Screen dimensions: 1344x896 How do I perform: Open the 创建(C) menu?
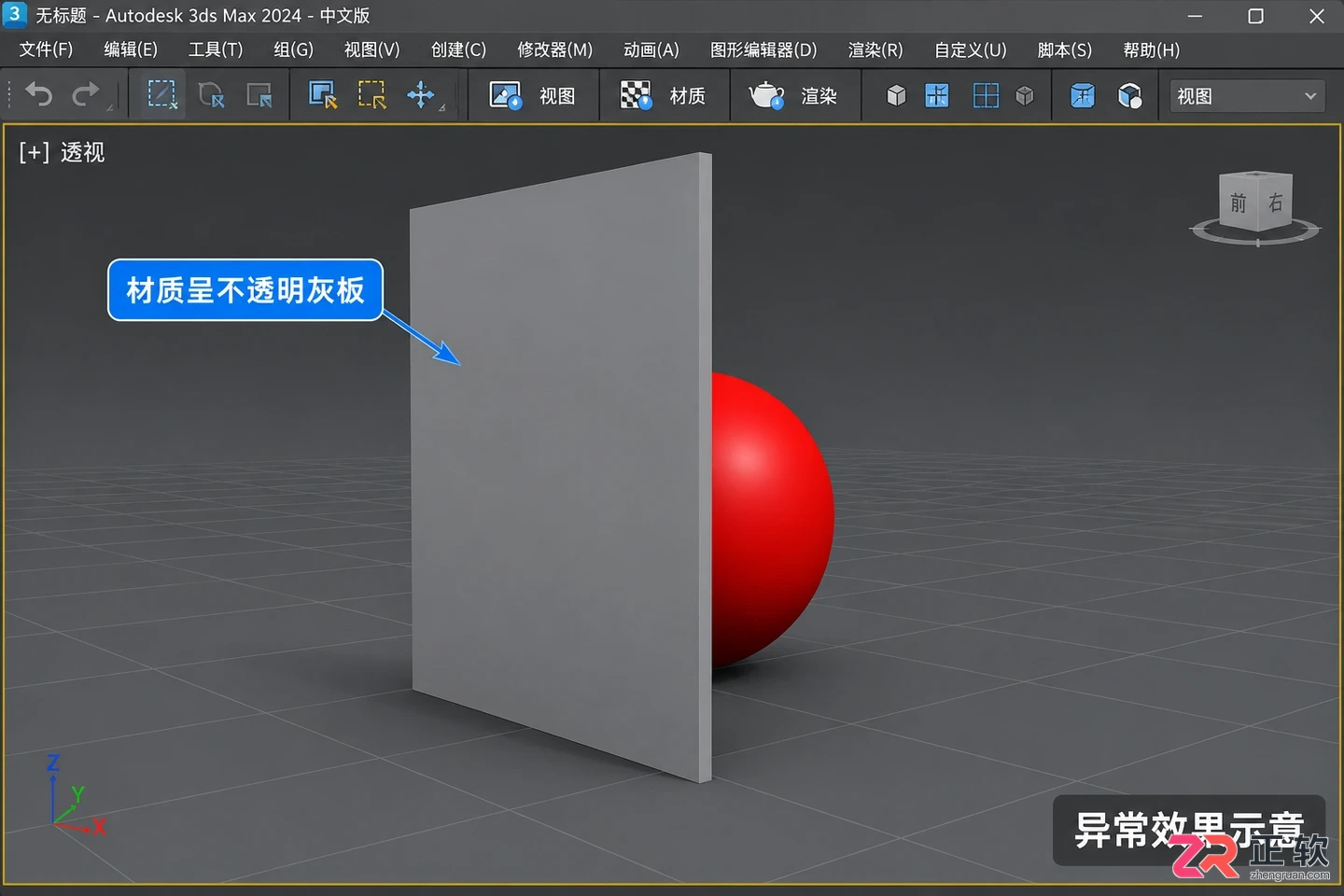click(458, 49)
